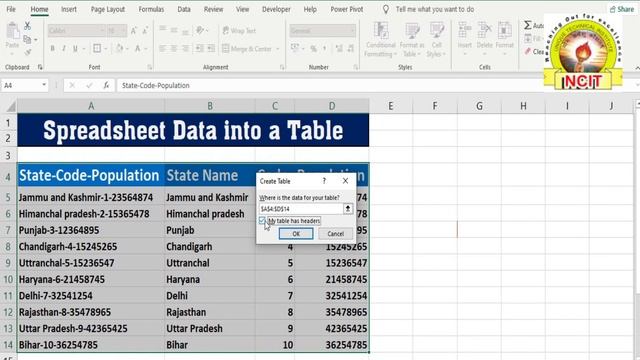The height and width of the screenshot is (360, 640).
Task: Click the Cut scissors icon
Action: point(27,26)
